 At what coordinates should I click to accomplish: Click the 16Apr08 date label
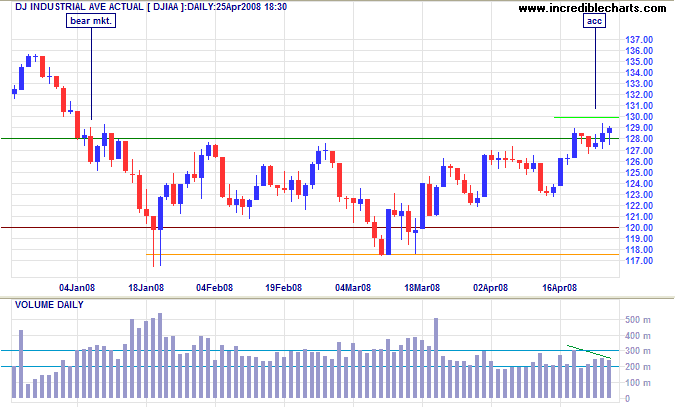click(560, 288)
